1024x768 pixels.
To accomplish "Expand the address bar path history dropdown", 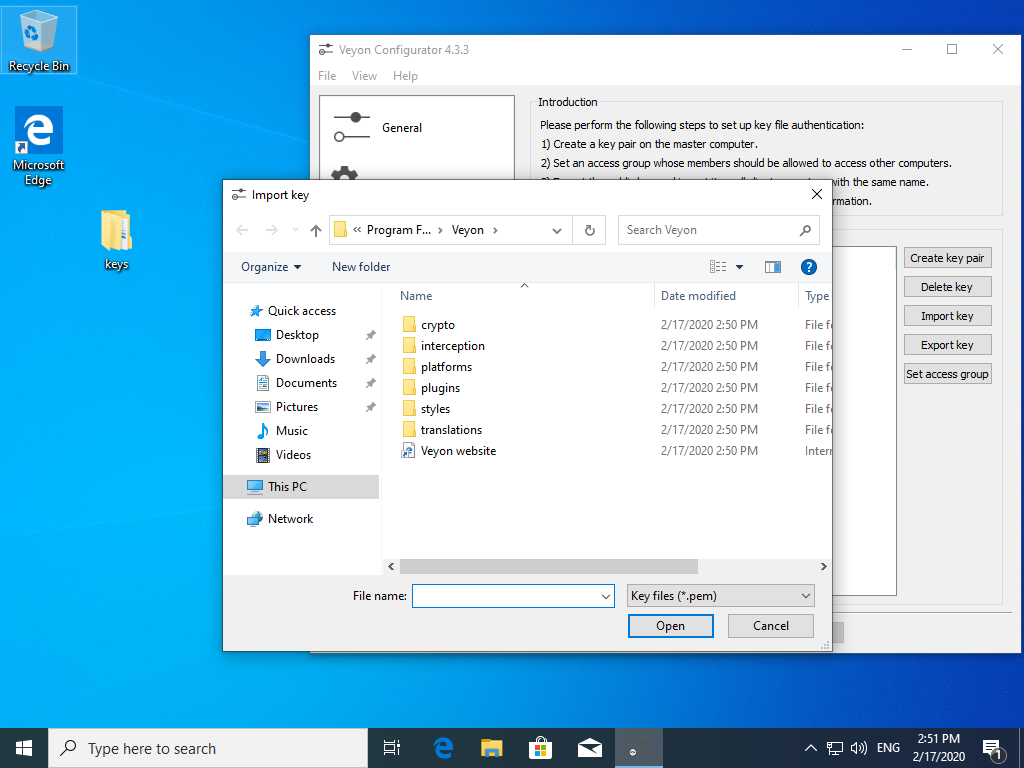I will point(556,230).
